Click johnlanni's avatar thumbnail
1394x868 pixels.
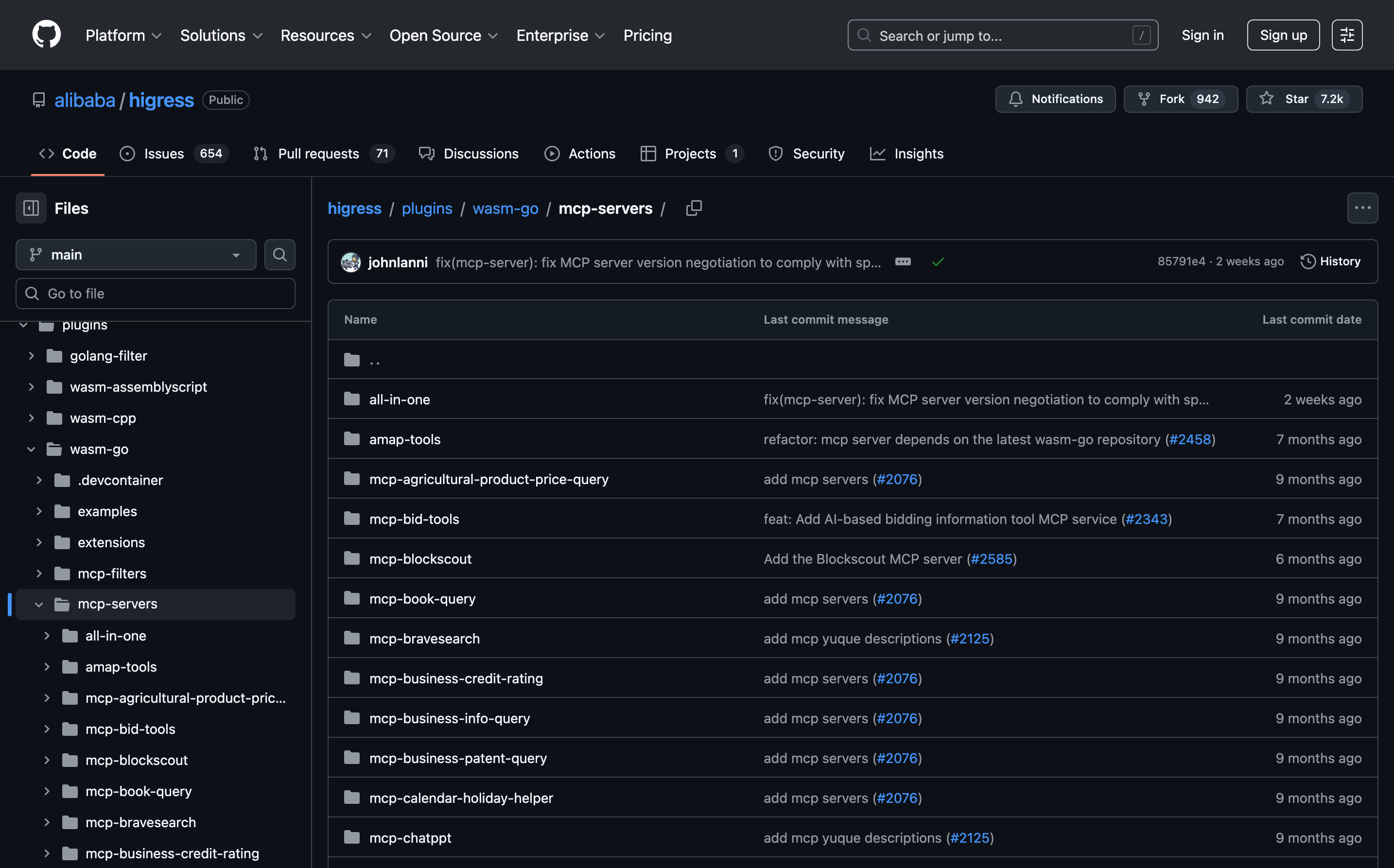(x=351, y=262)
